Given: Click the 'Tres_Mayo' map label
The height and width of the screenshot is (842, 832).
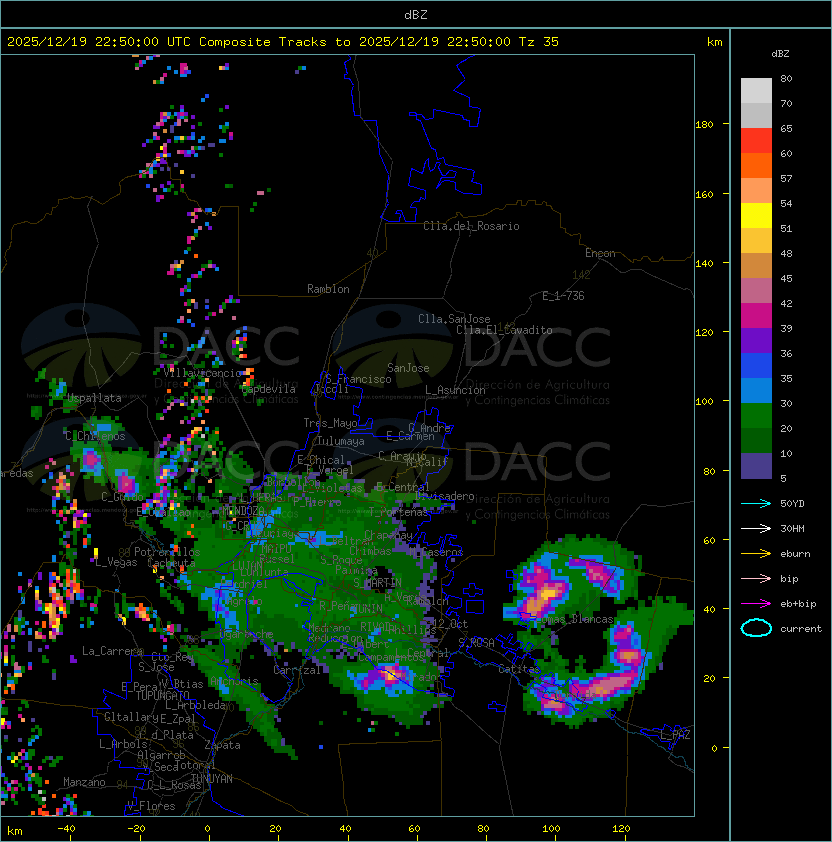Looking at the screenshot, I should click(330, 423).
